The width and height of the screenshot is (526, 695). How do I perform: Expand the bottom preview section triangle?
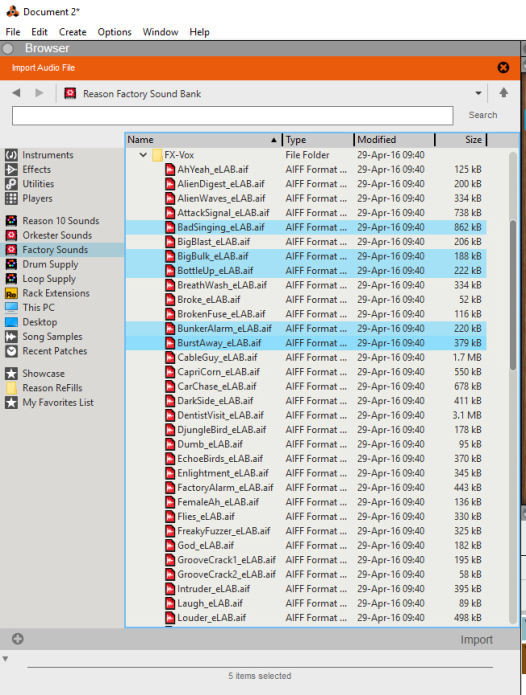(5, 659)
